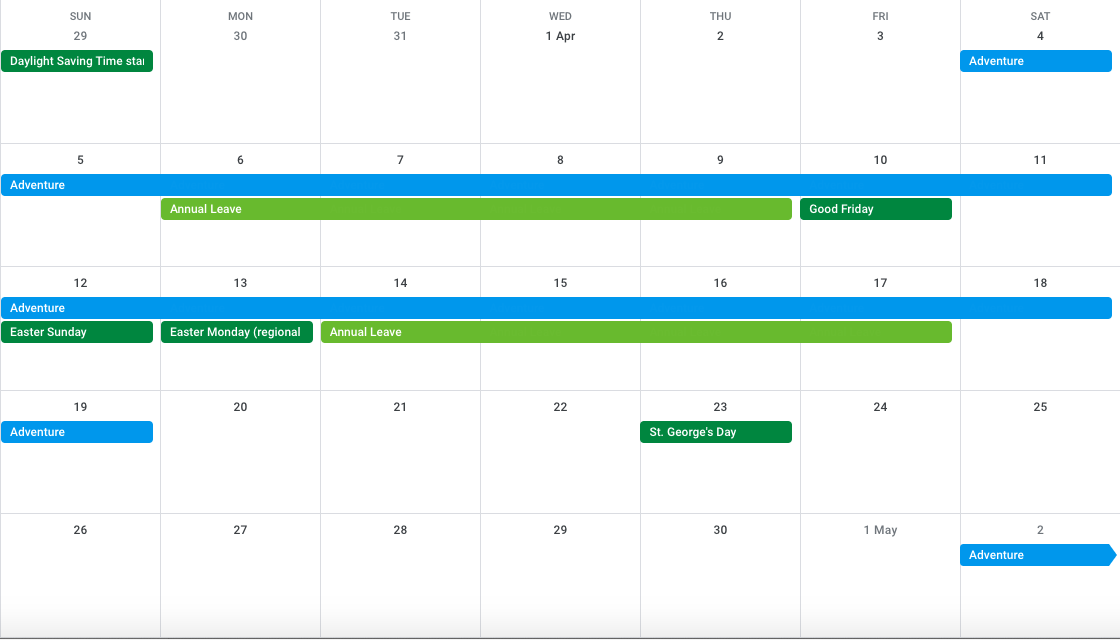The image size is (1120, 640).
Task: Open the Easter Sunday event
Action: point(77,332)
